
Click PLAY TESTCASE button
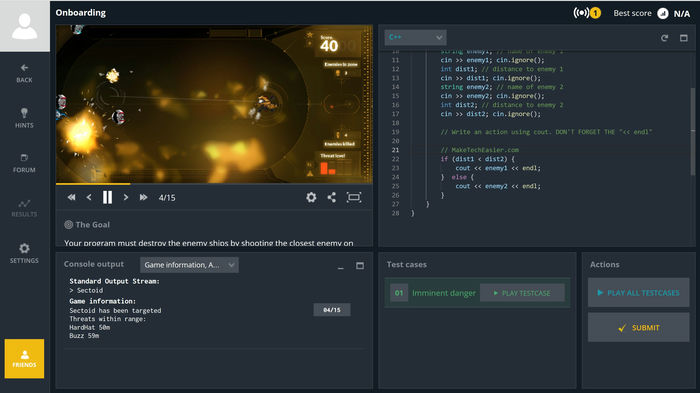pos(522,293)
